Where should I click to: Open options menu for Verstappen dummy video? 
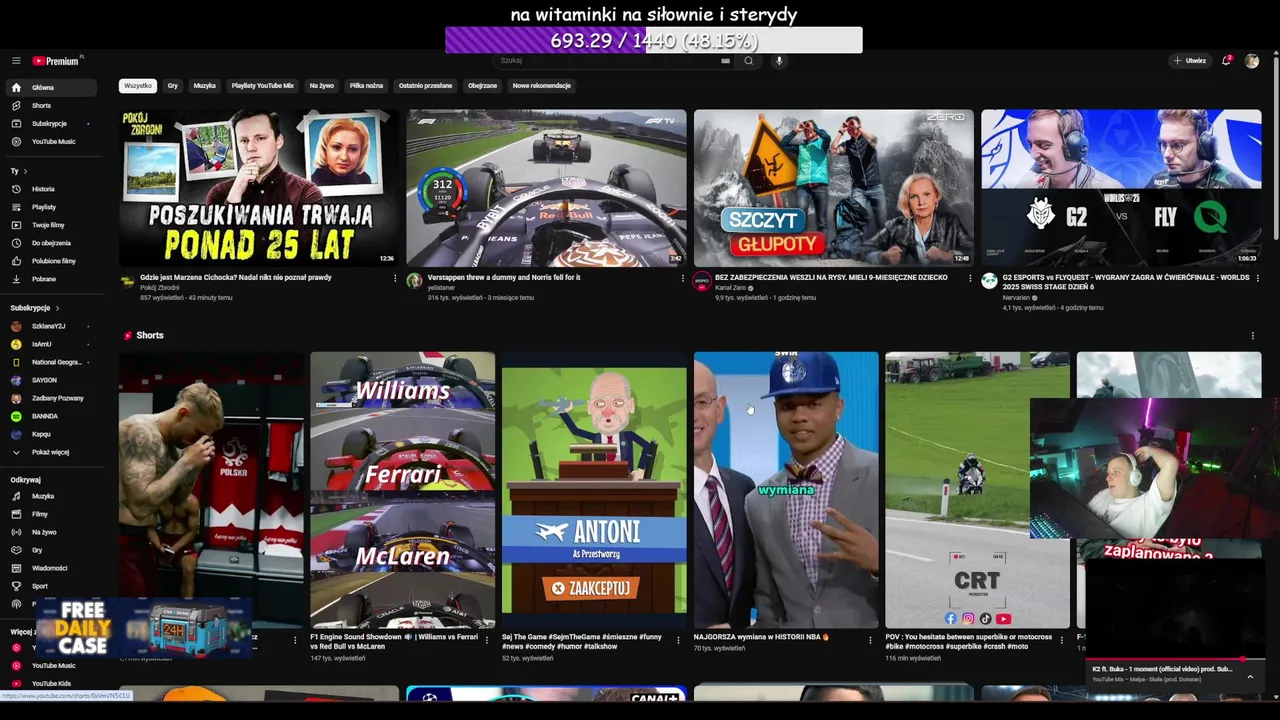point(682,278)
